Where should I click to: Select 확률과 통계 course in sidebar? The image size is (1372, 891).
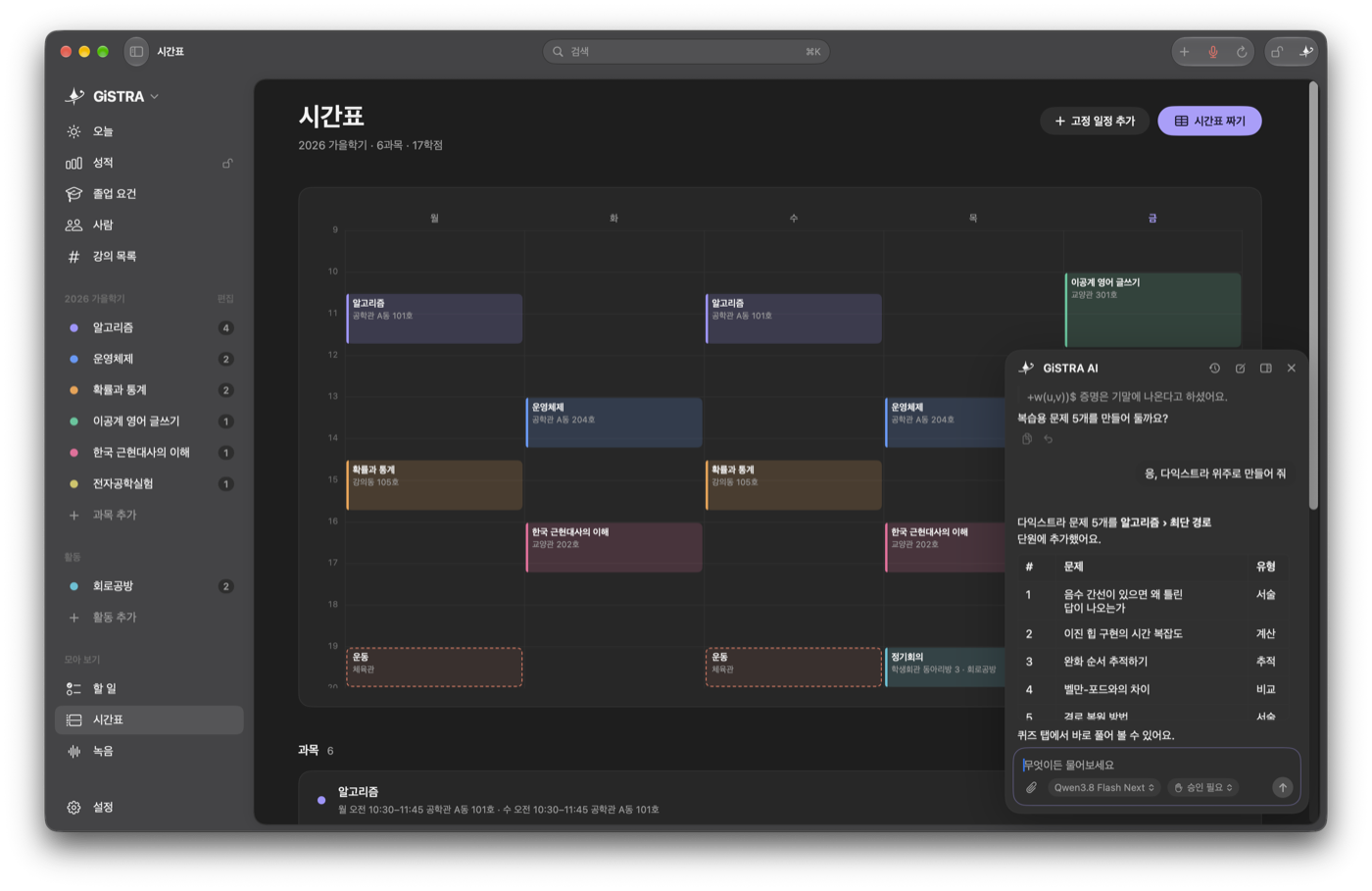click(x=149, y=390)
